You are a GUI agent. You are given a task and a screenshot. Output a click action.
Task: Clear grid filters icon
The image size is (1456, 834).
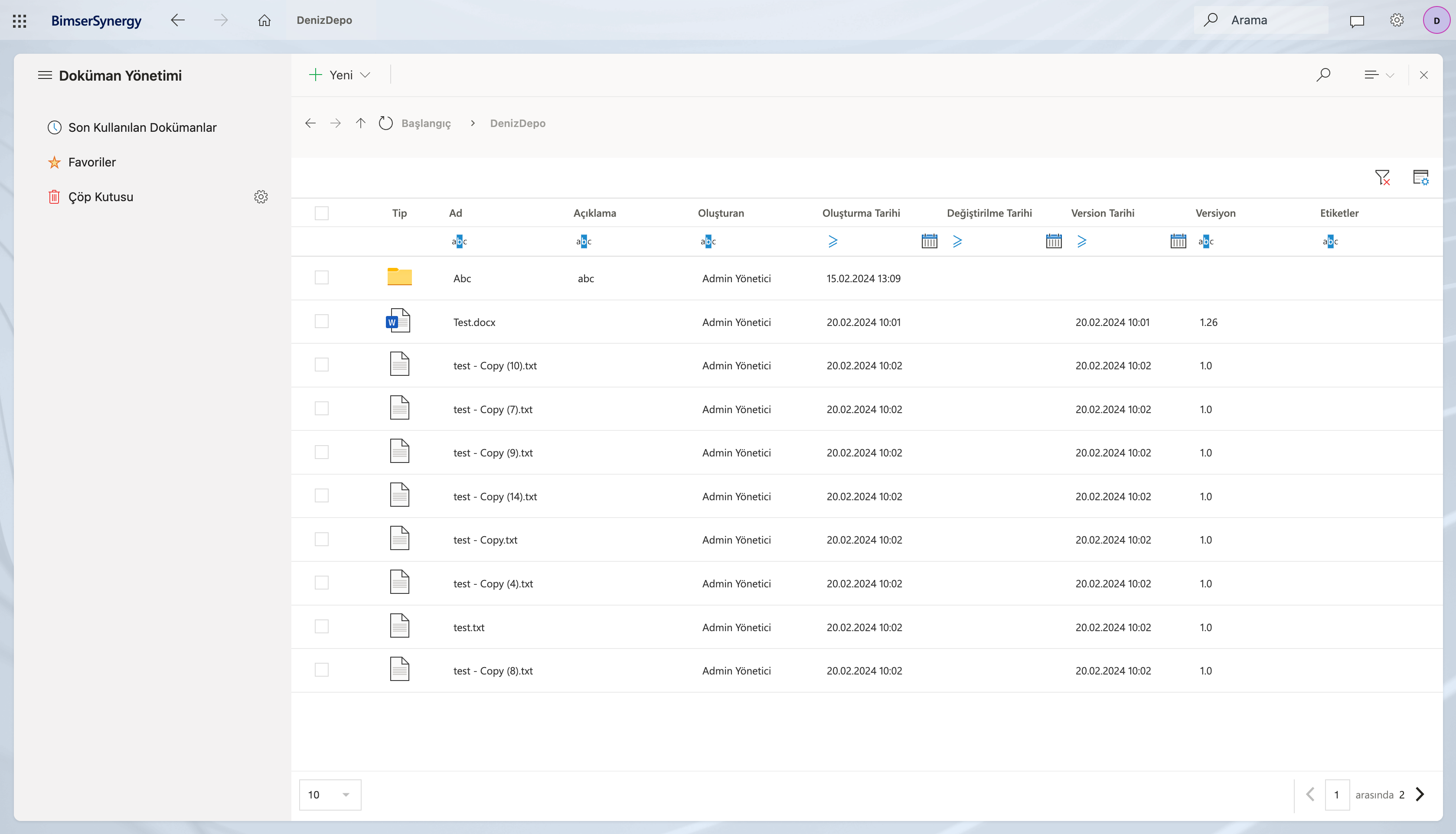pos(1383,178)
